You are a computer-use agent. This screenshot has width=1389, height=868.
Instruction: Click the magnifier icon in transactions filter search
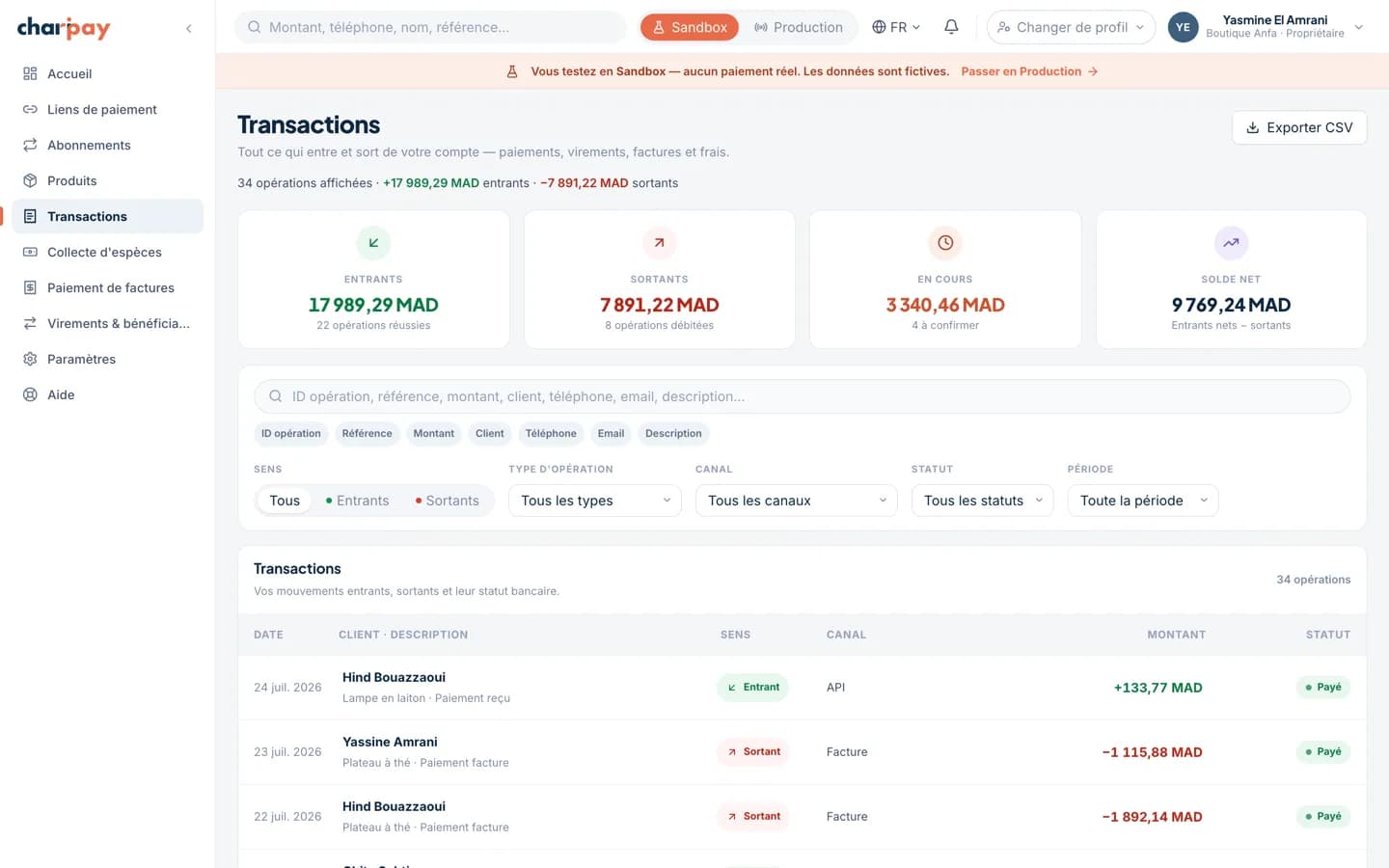[x=276, y=396]
